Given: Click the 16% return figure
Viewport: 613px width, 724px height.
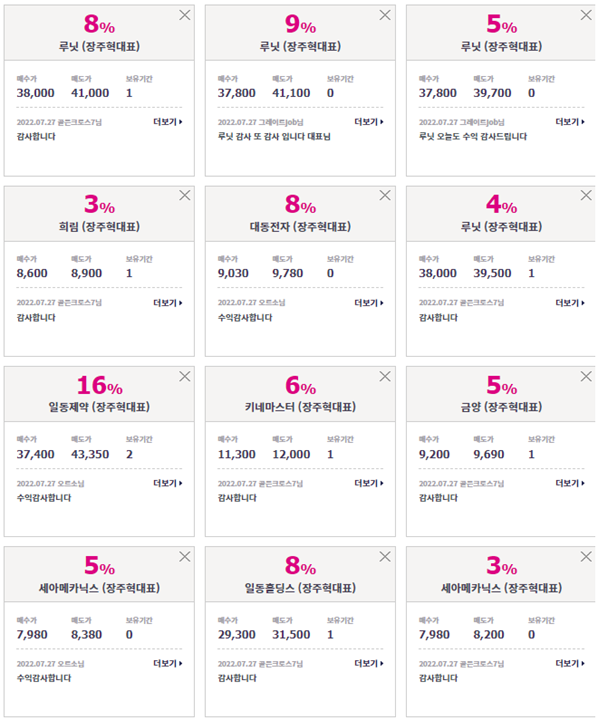Looking at the screenshot, I should [x=100, y=385].
